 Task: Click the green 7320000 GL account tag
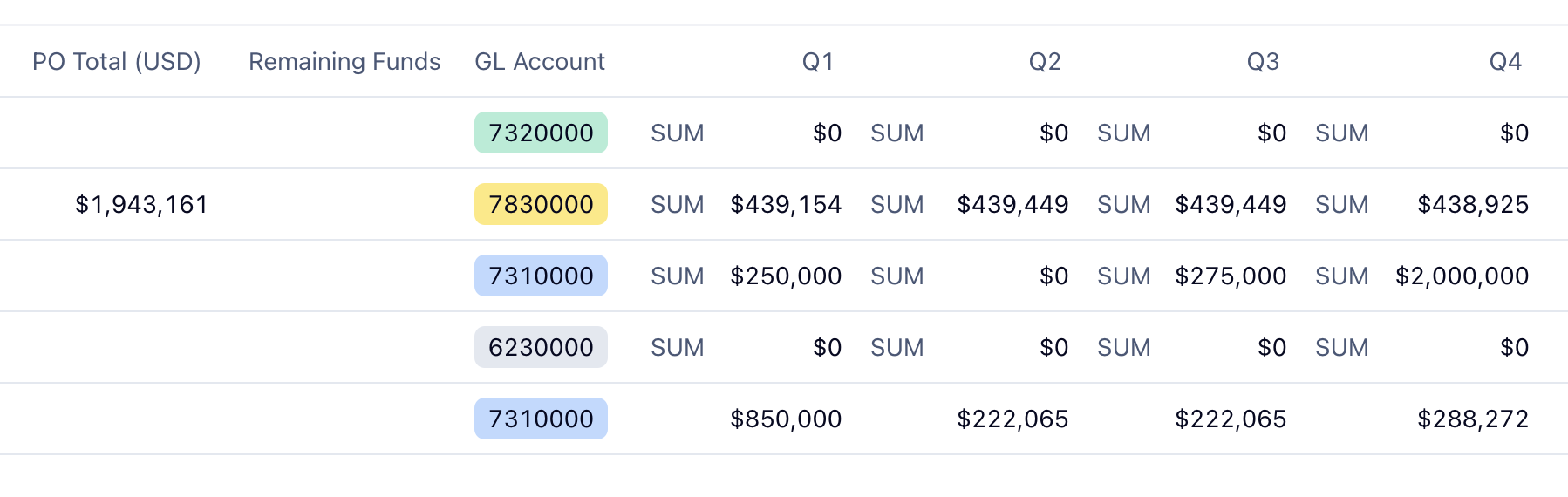[541, 133]
